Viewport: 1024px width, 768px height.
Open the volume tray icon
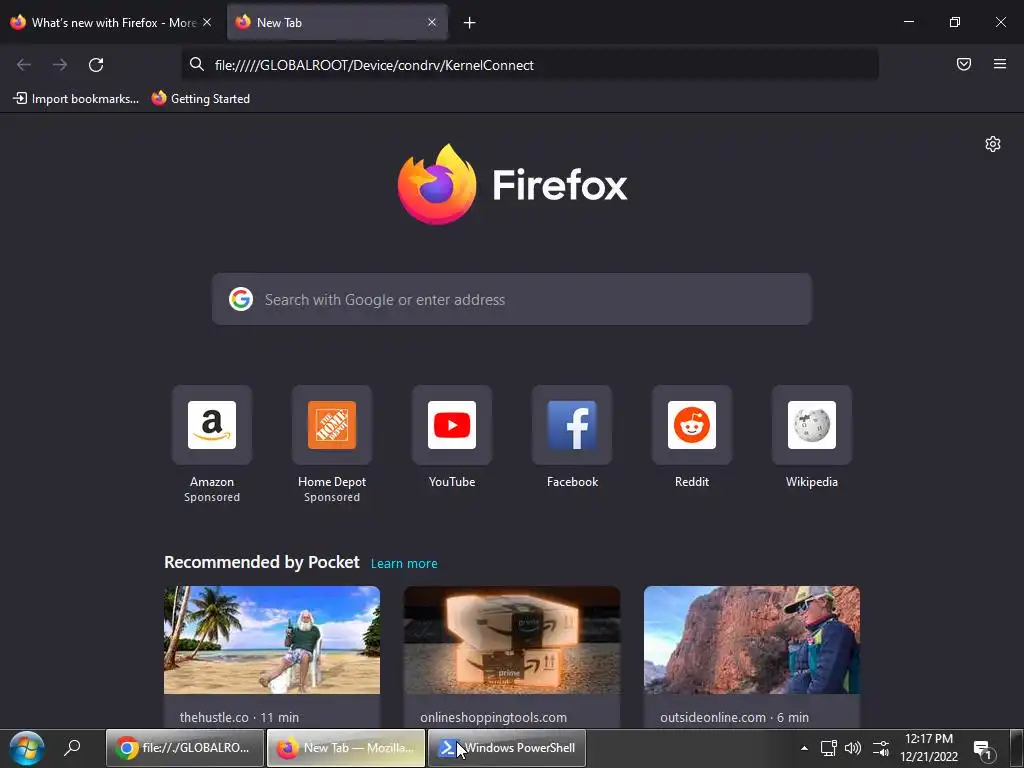[x=853, y=748]
